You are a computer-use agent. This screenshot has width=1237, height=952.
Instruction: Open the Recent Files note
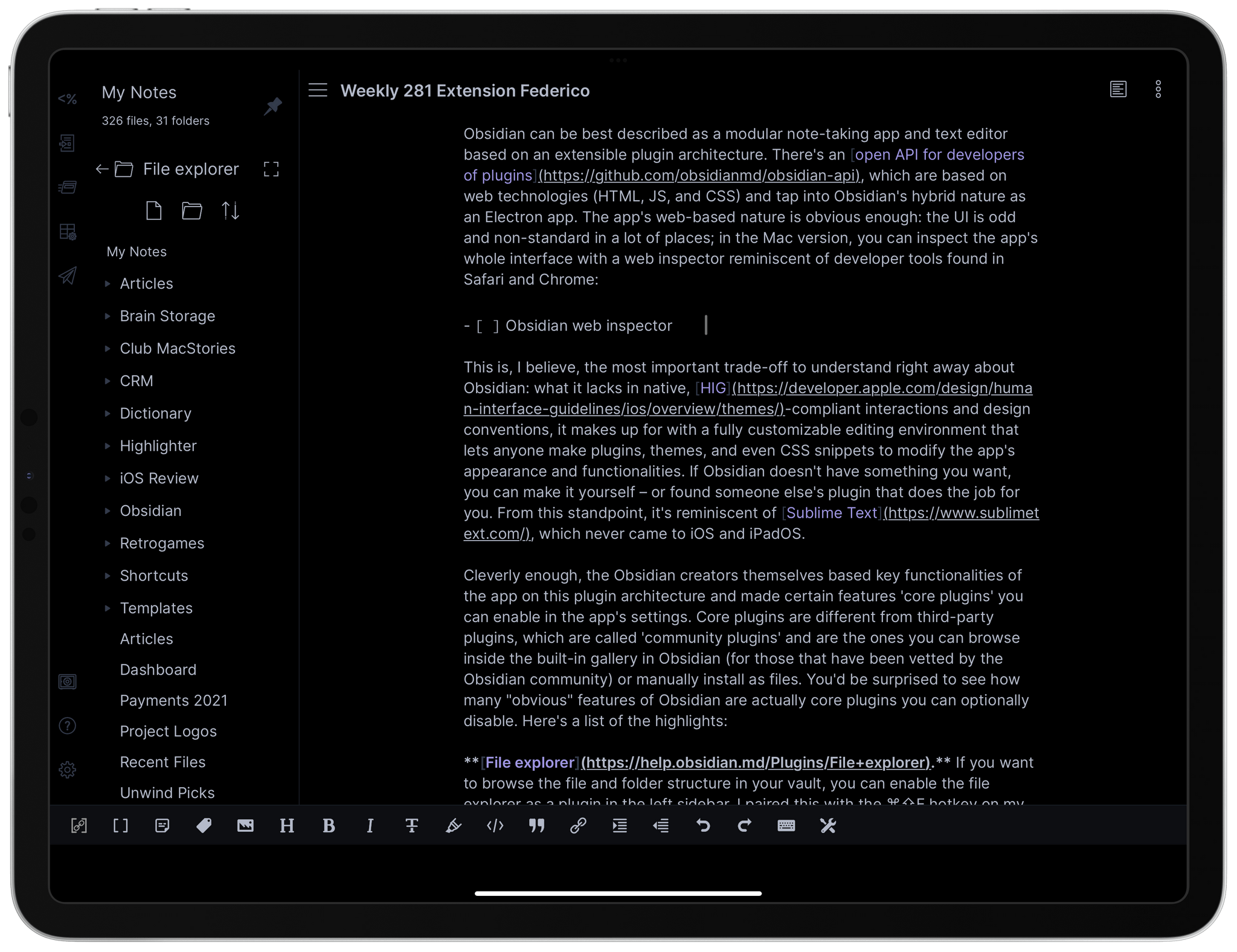pos(163,762)
